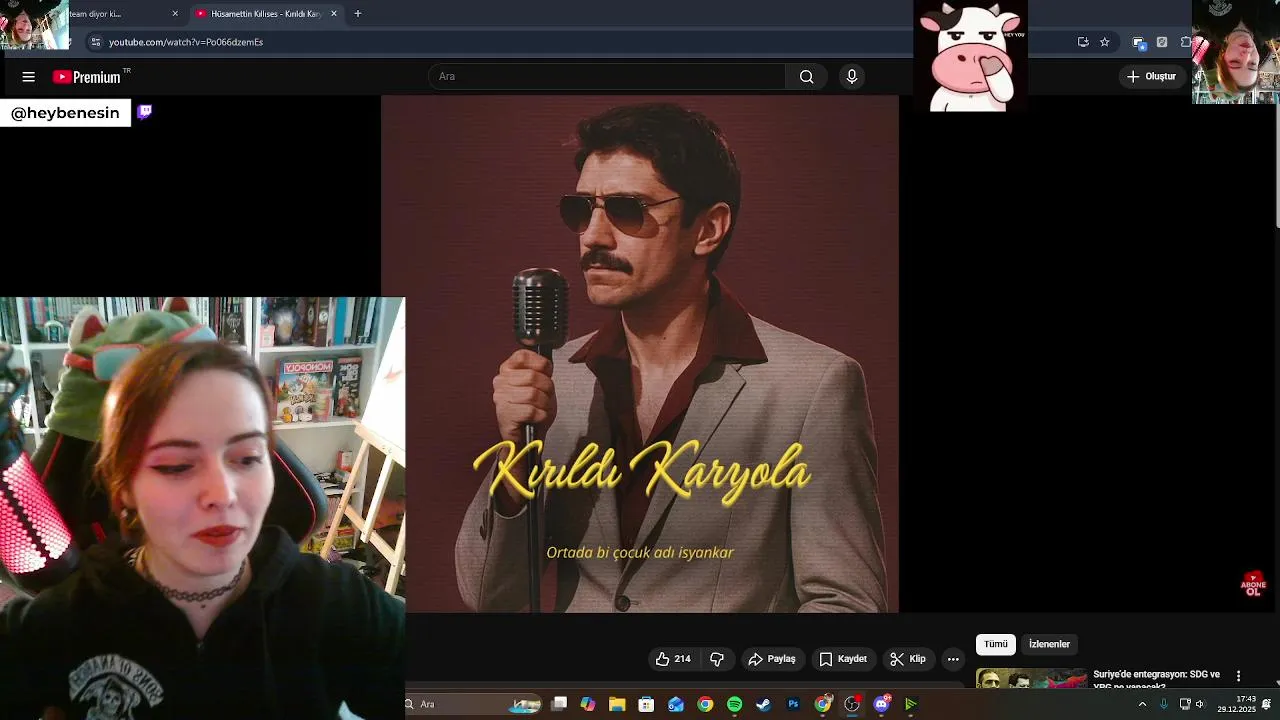Open Discord from the taskbar

882,704
